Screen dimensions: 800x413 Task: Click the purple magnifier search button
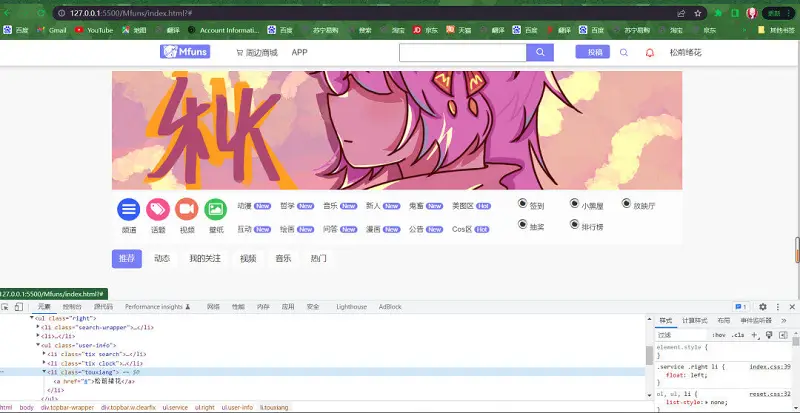click(x=540, y=52)
